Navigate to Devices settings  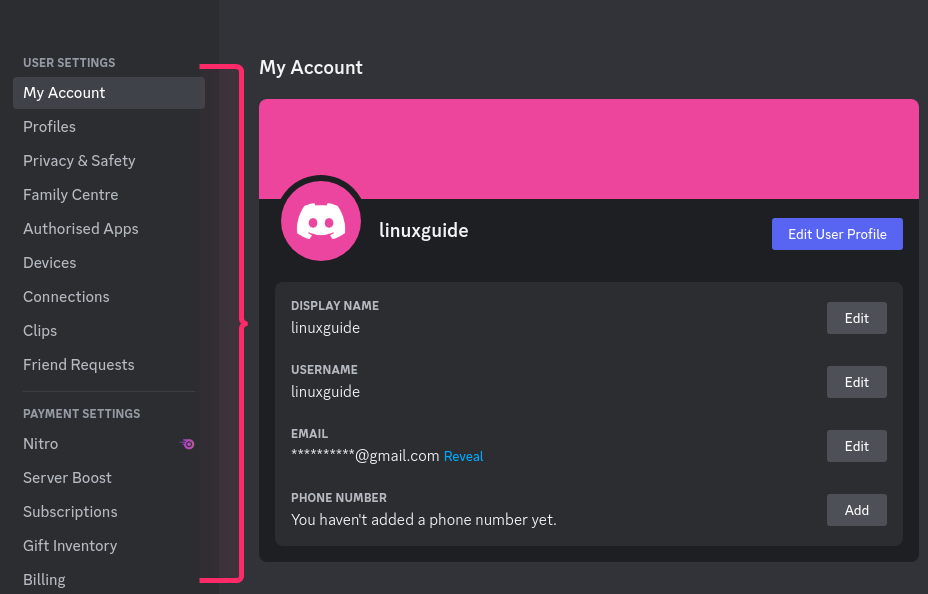[50, 263]
